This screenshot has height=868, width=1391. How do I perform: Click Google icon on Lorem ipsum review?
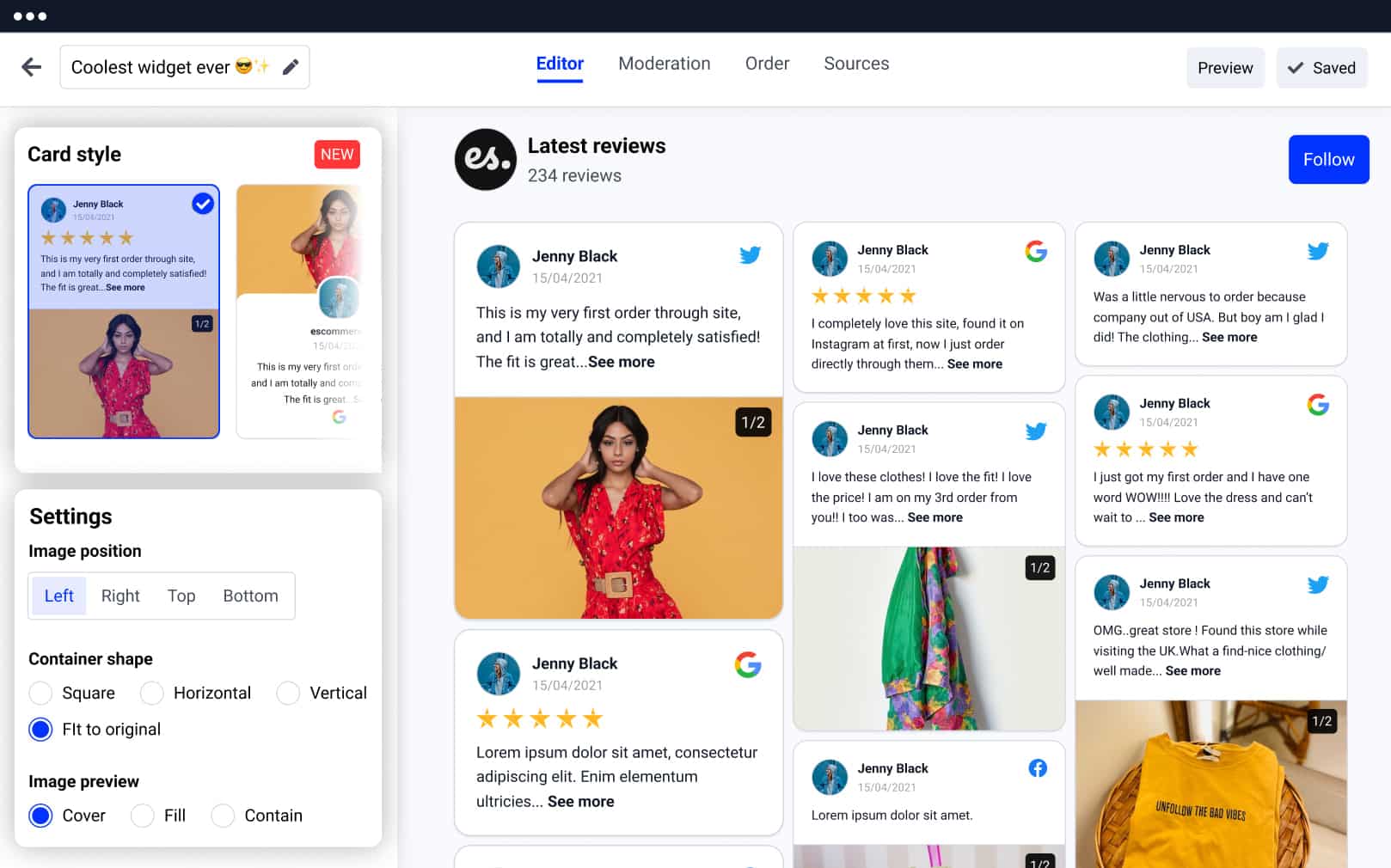click(x=748, y=664)
